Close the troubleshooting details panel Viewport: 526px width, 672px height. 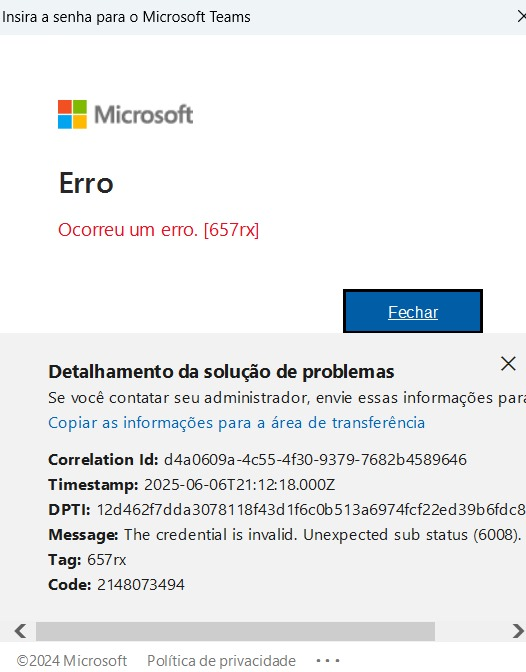click(x=508, y=363)
